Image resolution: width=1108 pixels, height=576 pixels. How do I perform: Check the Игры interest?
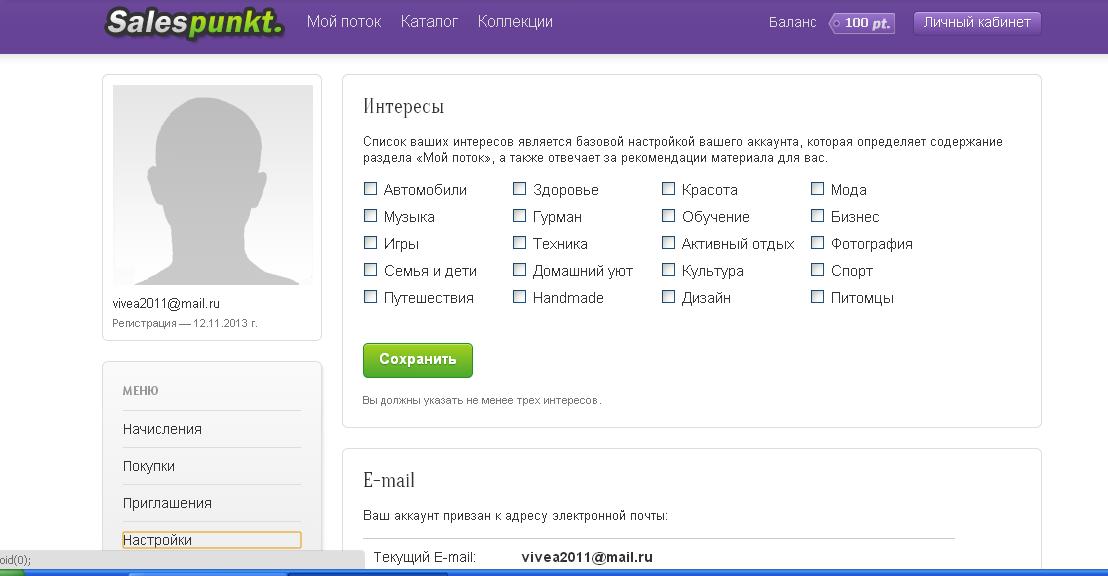(x=370, y=242)
